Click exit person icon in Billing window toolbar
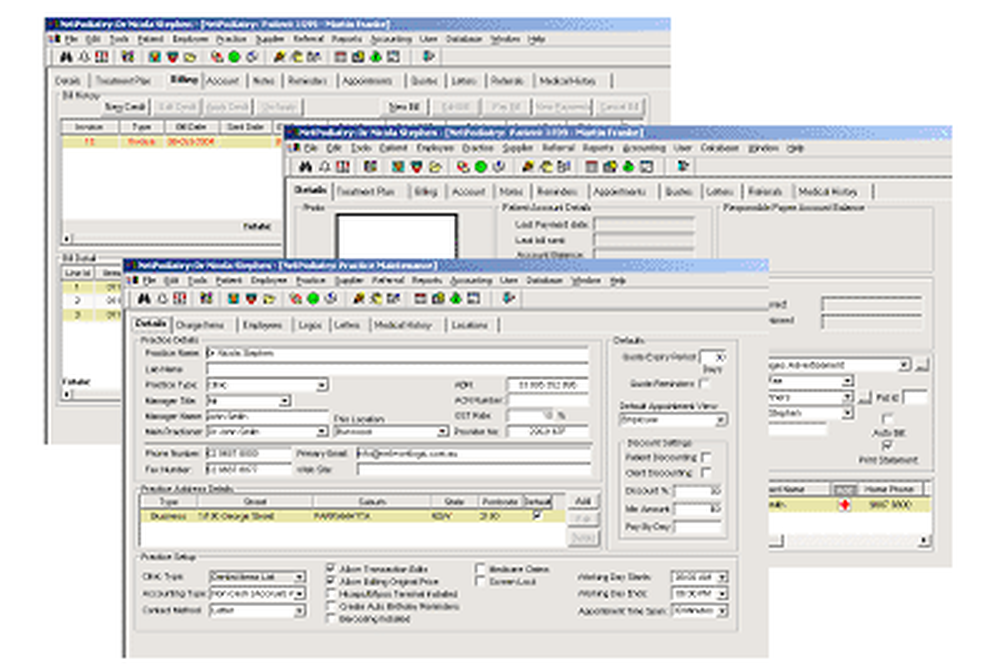The height and width of the screenshot is (668, 1000). click(x=429, y=57)
